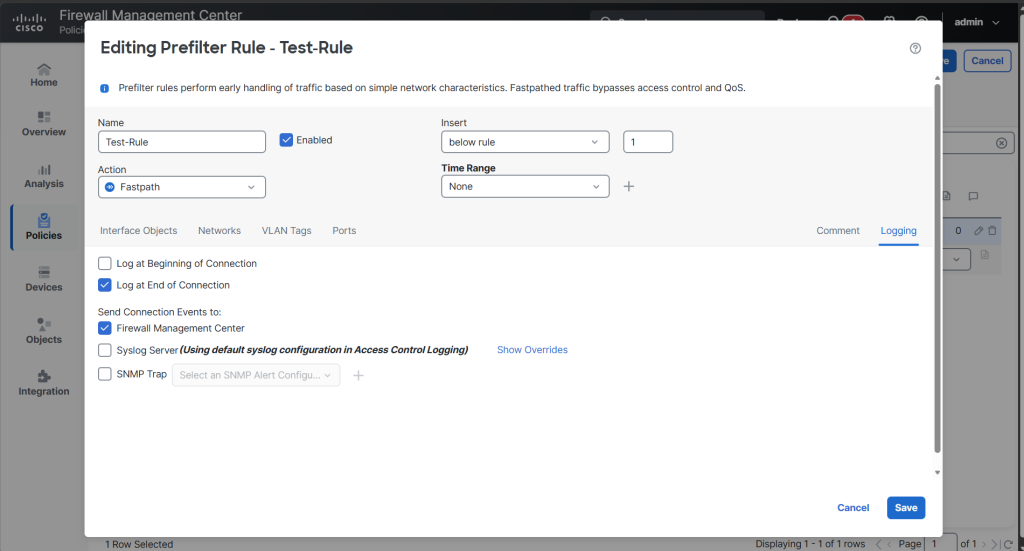The image size is (1024, 551).
Task: Open the admin user menu
Action: point(977,22)
